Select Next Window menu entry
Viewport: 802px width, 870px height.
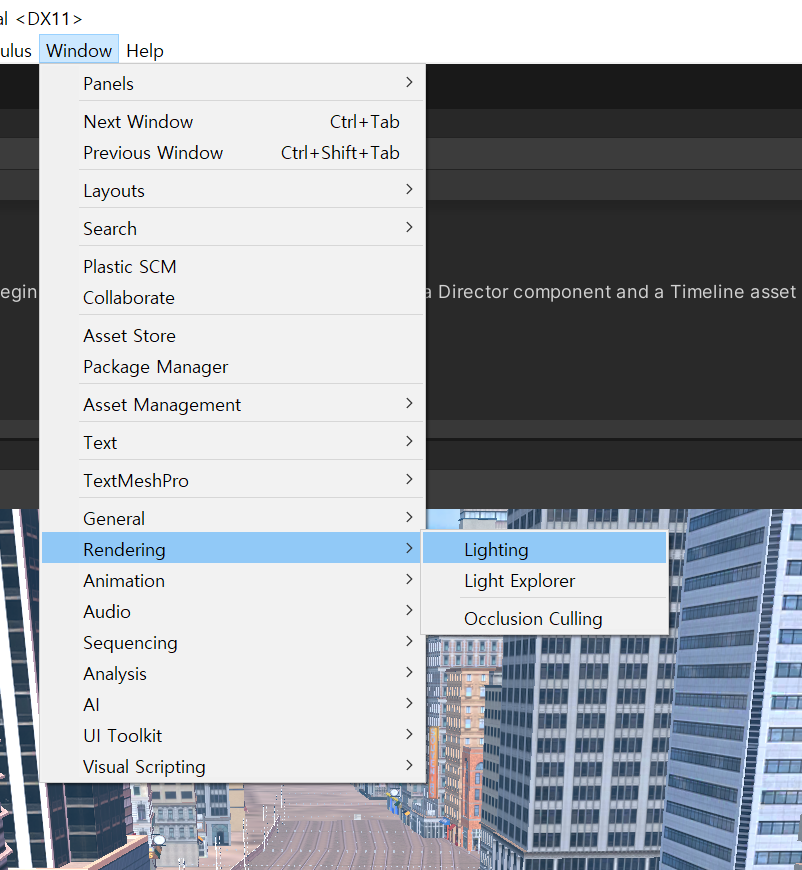click(x=233, y=122)
